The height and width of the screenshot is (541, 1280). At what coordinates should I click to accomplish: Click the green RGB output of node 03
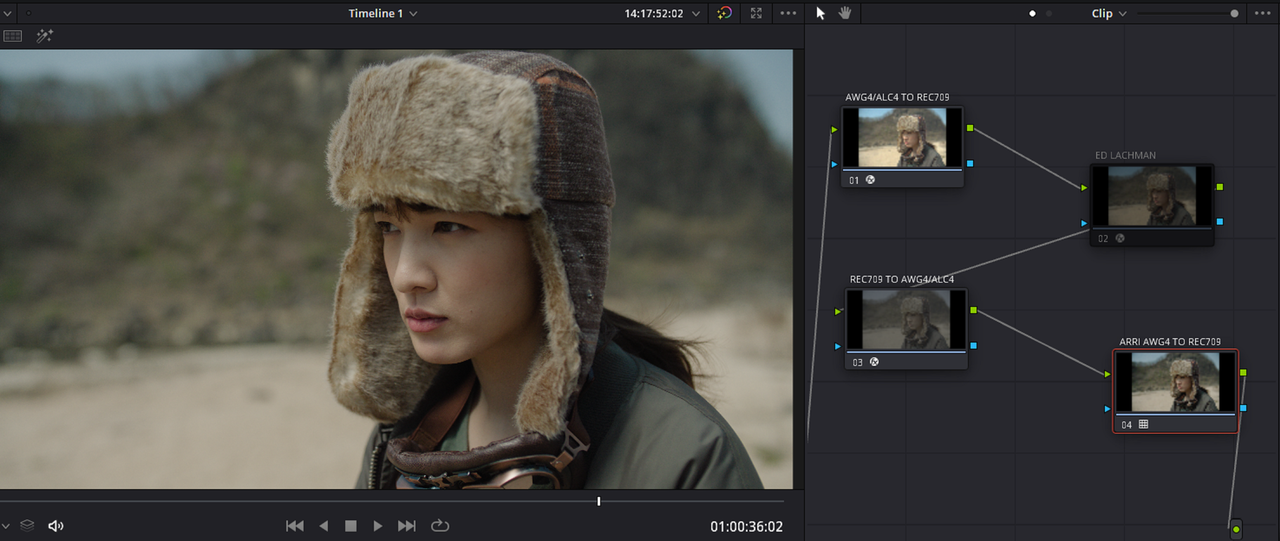(x=974, y=311)
